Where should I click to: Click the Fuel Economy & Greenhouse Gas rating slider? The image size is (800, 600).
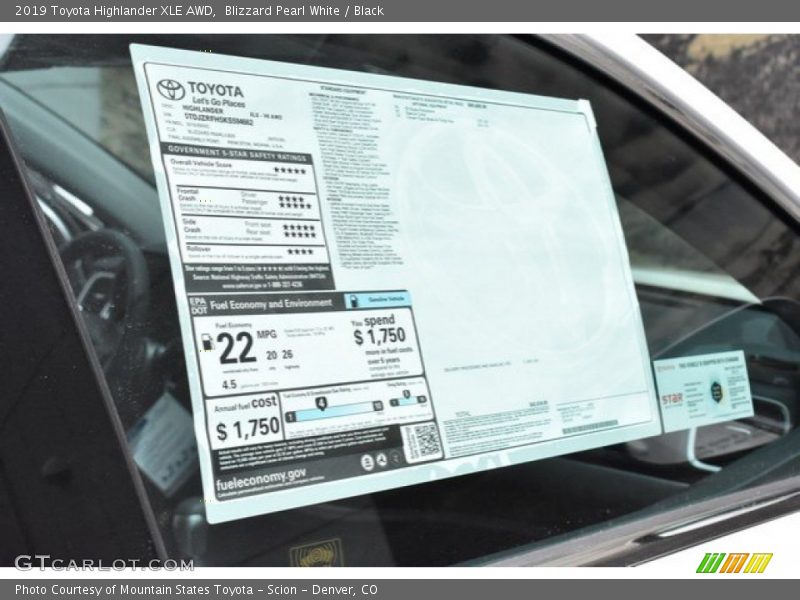click(x=335, y=410)
